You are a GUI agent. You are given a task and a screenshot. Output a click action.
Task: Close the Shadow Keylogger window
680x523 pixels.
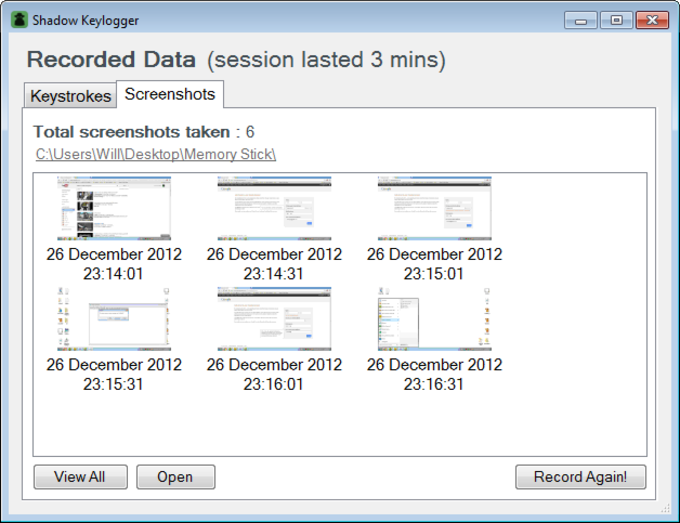click(x=652, y=20)
